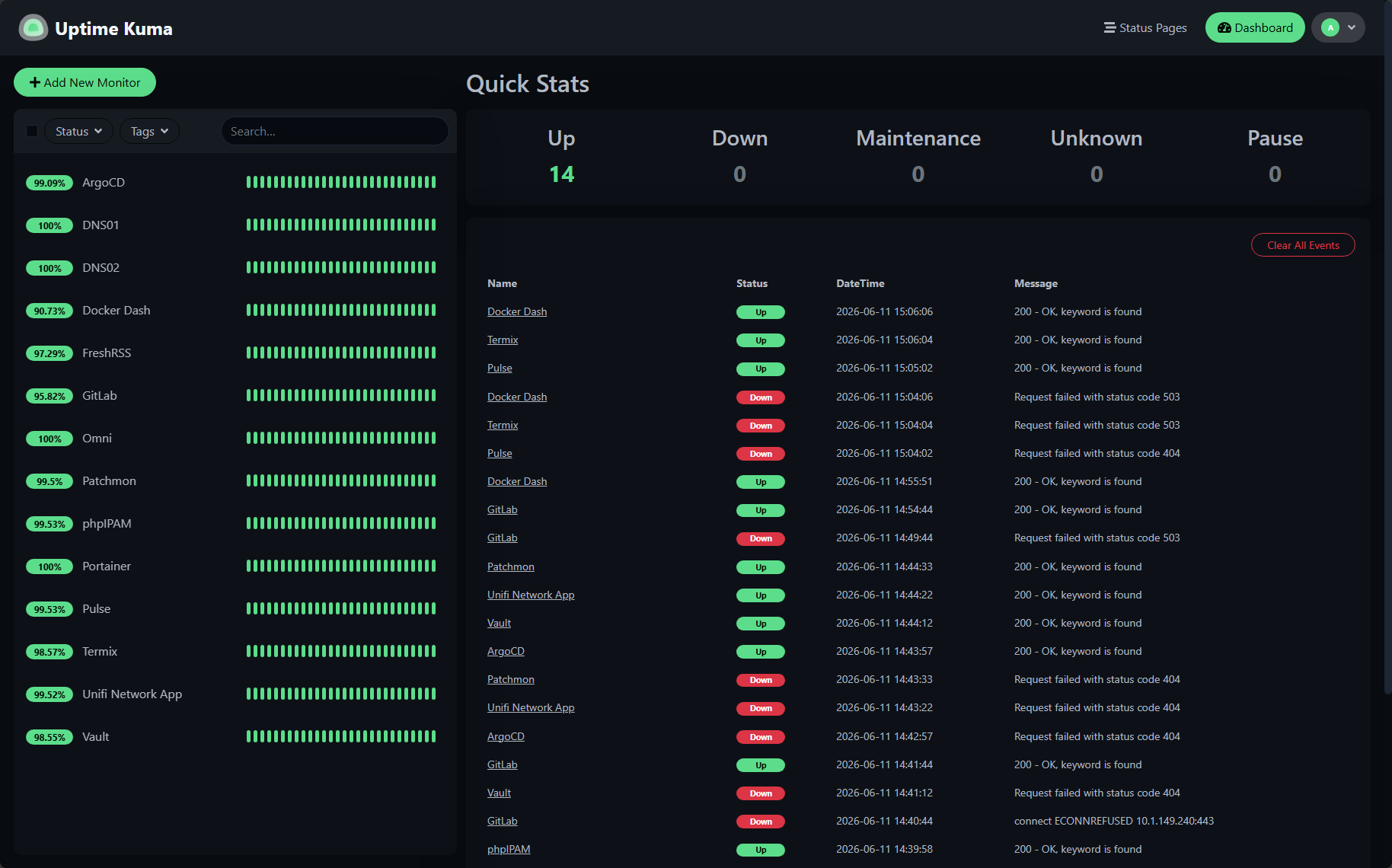
Task: Click Down badge for Docker Dash 15:04:06
Action: 761,397
